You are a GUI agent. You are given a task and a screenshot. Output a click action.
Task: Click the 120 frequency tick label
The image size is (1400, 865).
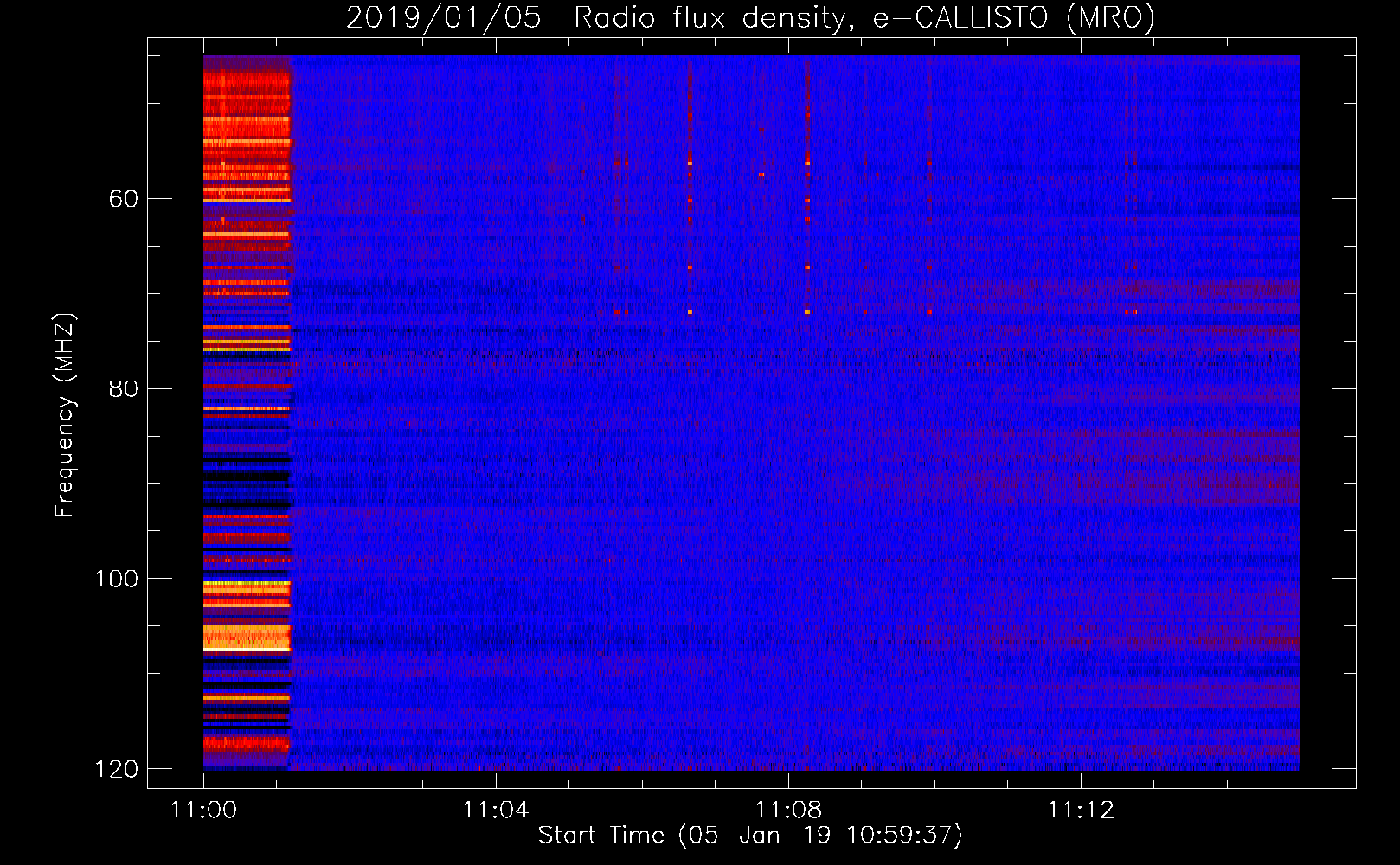[x=116, y=769]
